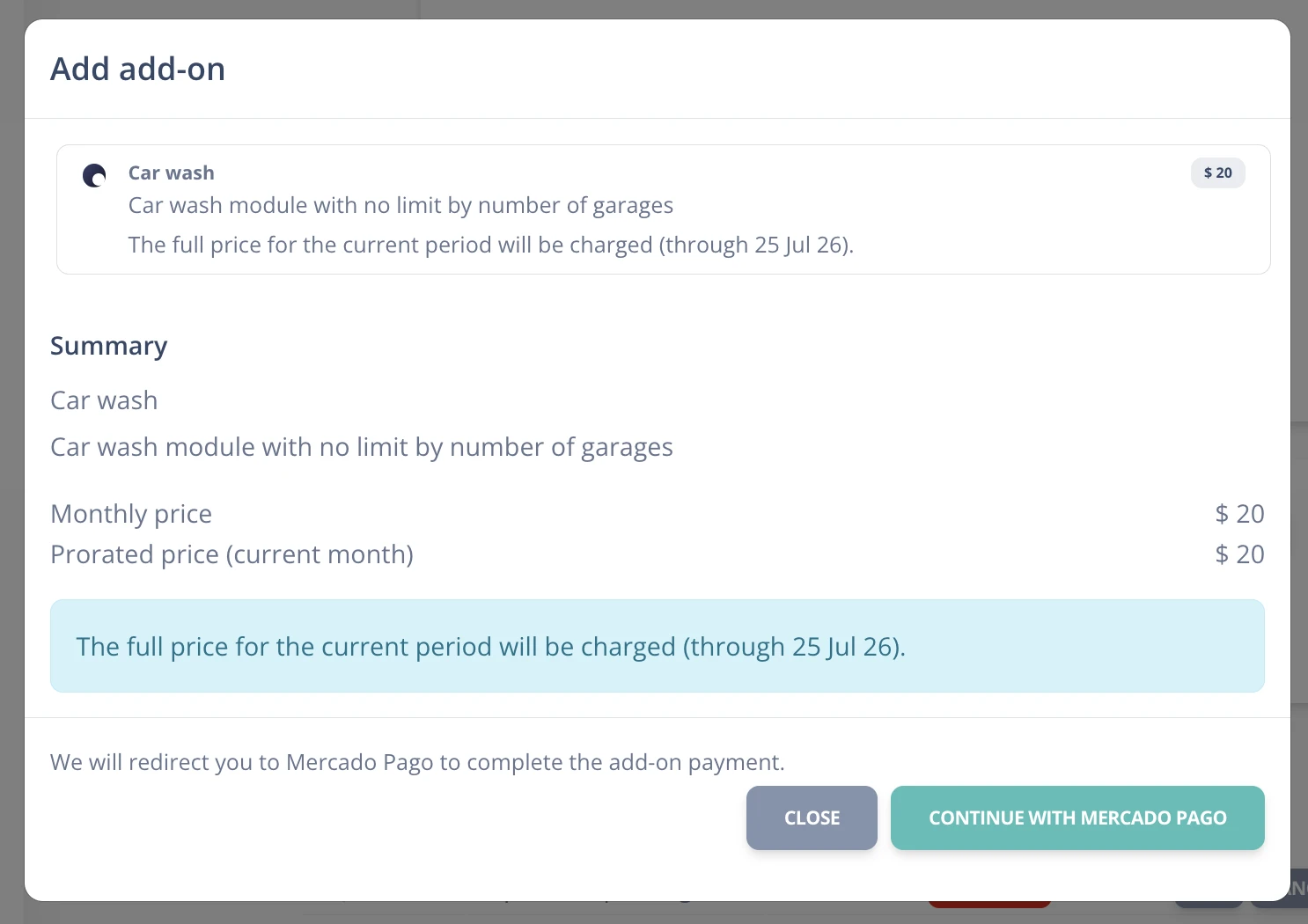
Task: Click the Prorated price (current month) label
Action: [x=231, y=554]
